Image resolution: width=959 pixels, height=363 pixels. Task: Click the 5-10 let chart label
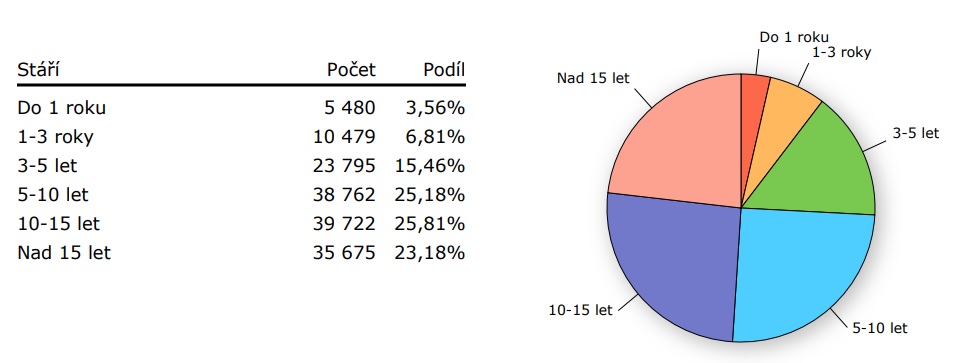(x=880, y=328)
